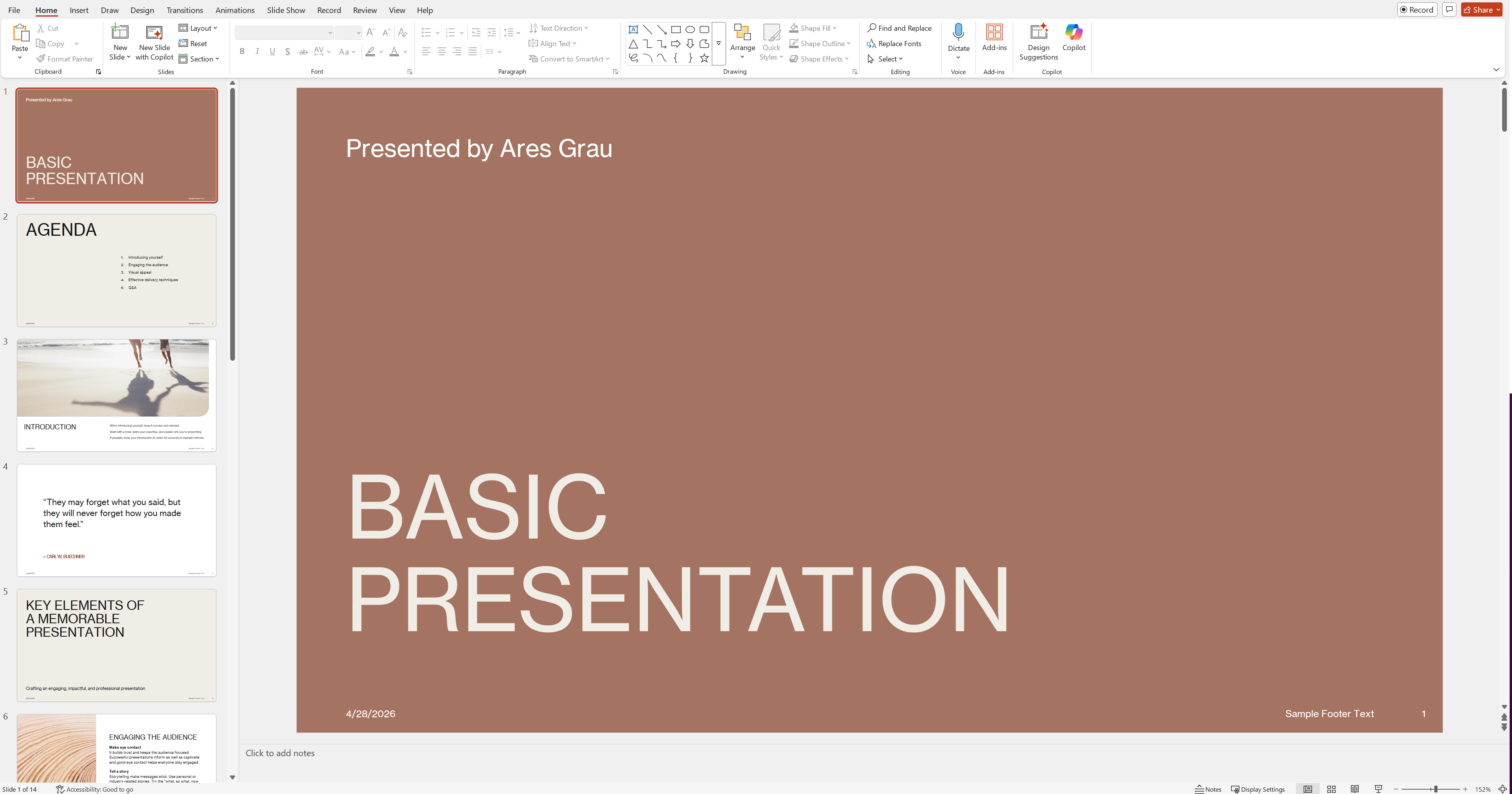Open the Add-ins panel

[x=994, y=37]
